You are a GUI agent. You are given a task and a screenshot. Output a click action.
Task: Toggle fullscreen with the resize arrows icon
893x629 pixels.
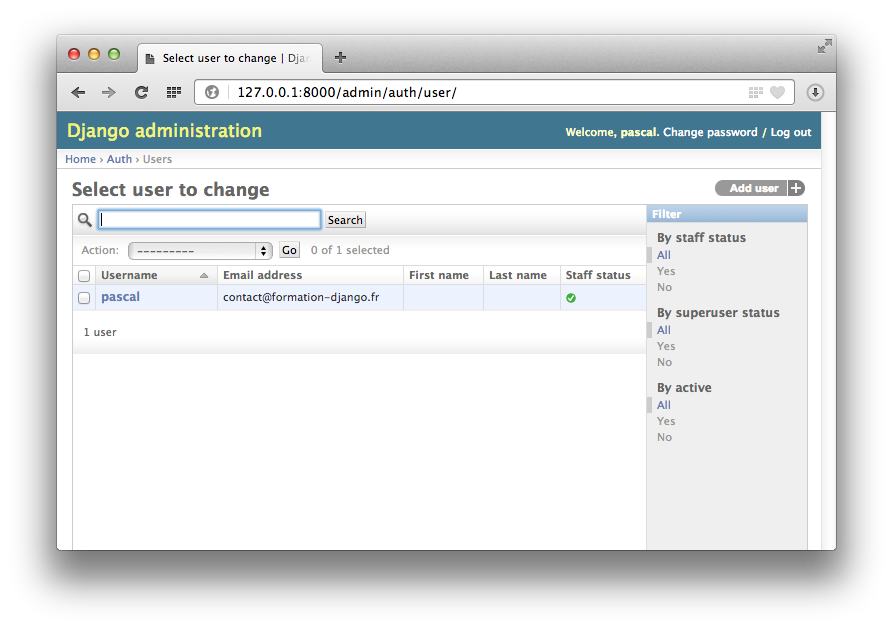click(824, 46)
